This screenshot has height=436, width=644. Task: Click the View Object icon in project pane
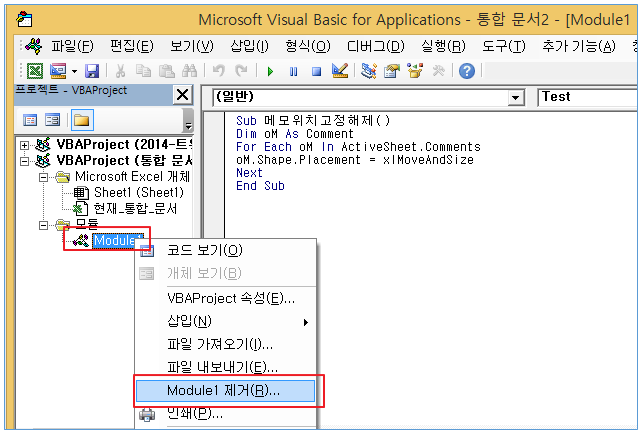tap(53, 120)
